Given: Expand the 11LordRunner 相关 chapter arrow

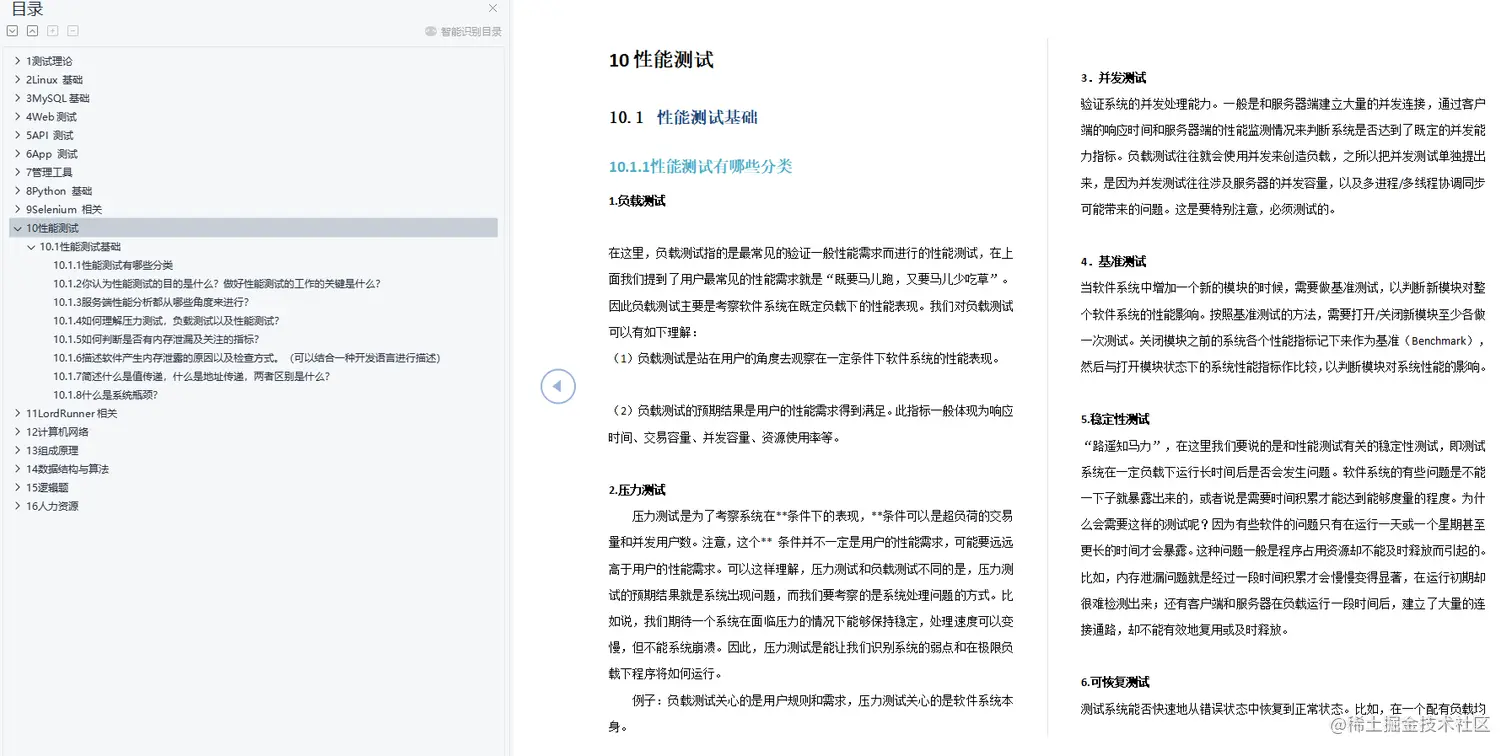Looking at the screenshot, I should coord(17,413).
